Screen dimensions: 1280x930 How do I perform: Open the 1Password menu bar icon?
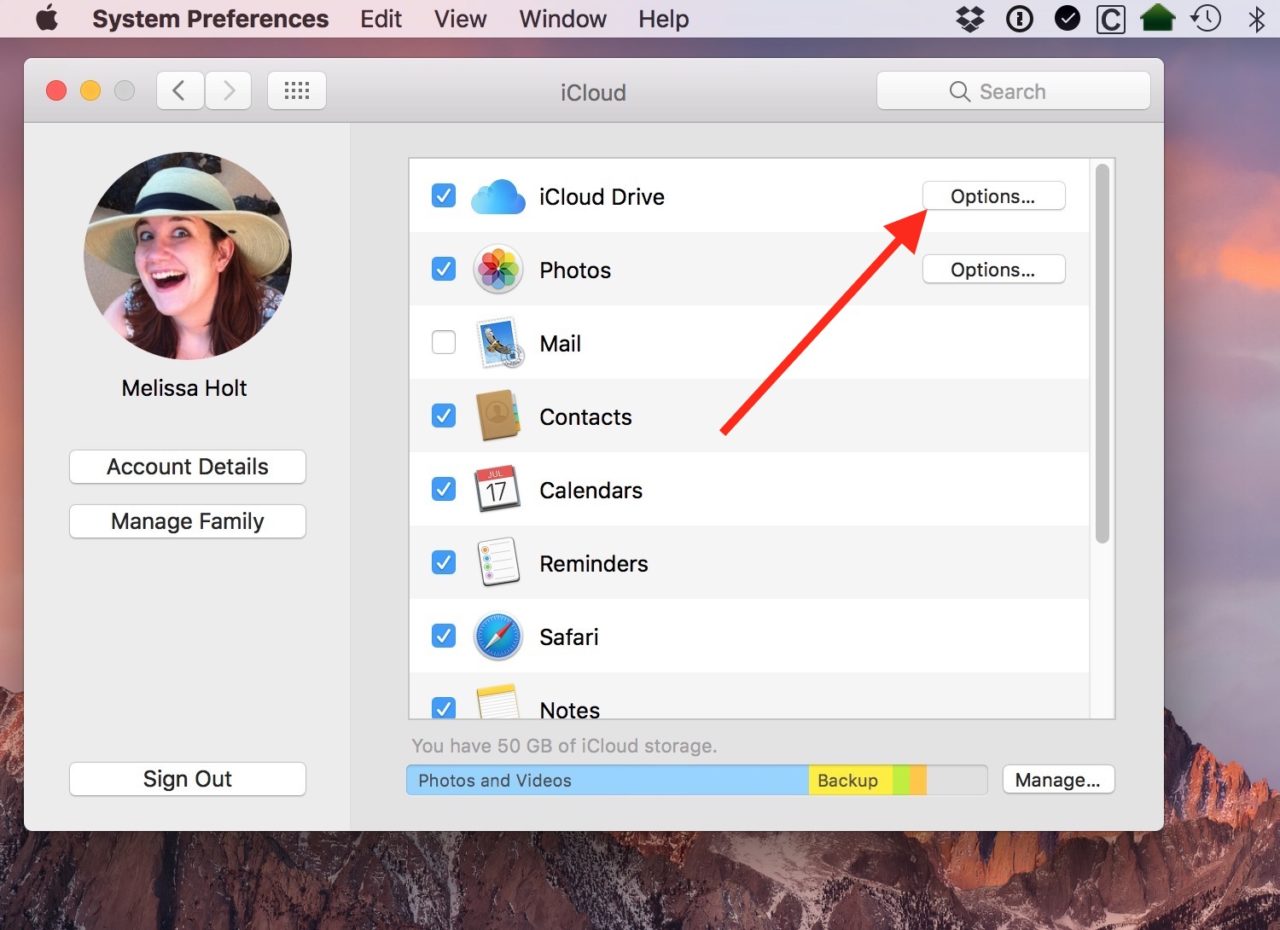(x=1019, y=18)
